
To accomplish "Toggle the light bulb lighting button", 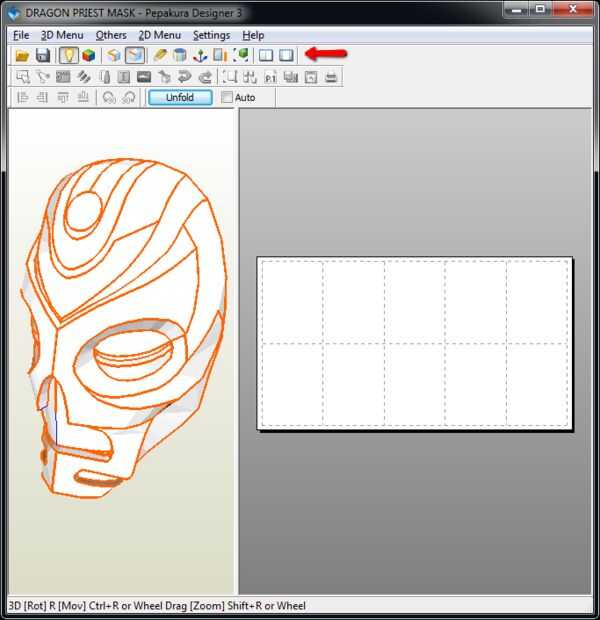I will (68, 55).
